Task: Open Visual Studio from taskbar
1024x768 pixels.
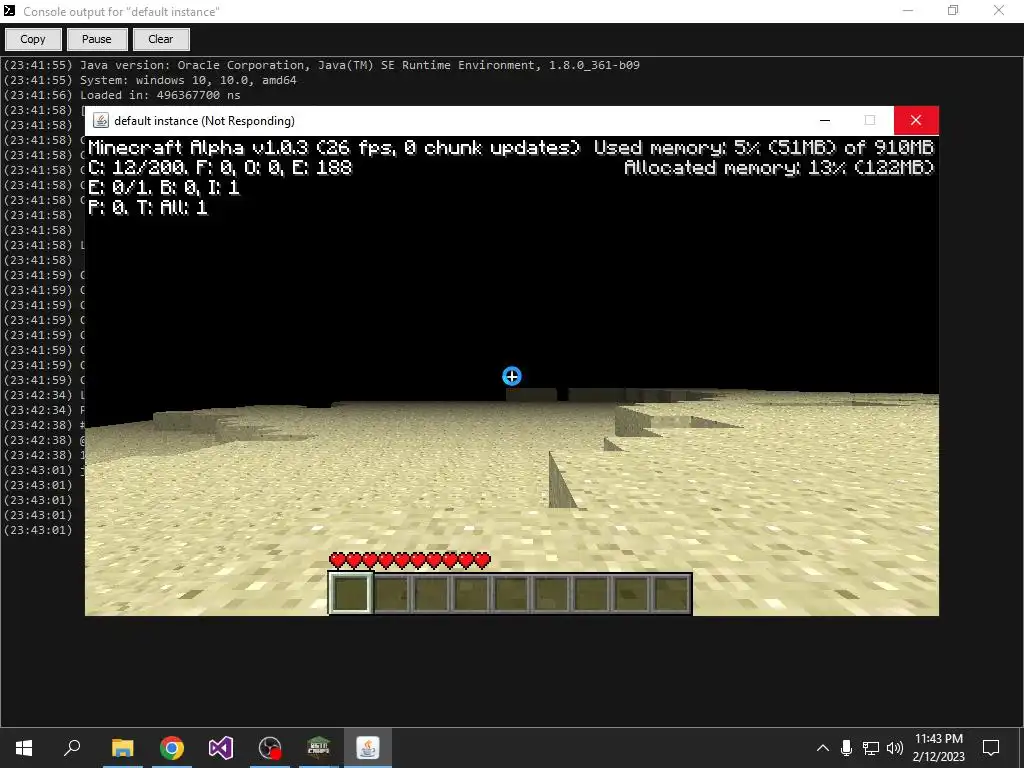Action: pyautogui.click(x=221, y=748)
